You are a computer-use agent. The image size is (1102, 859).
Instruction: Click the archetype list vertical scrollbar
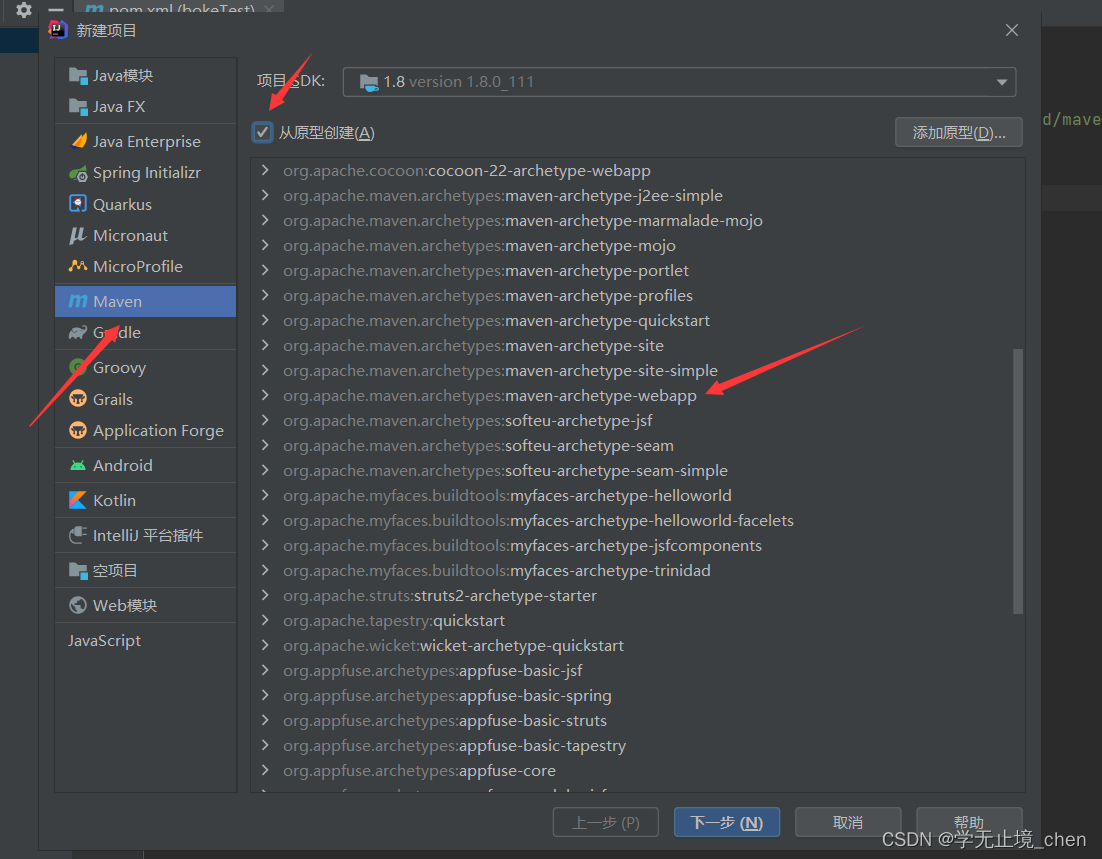tap(1018, 481)
